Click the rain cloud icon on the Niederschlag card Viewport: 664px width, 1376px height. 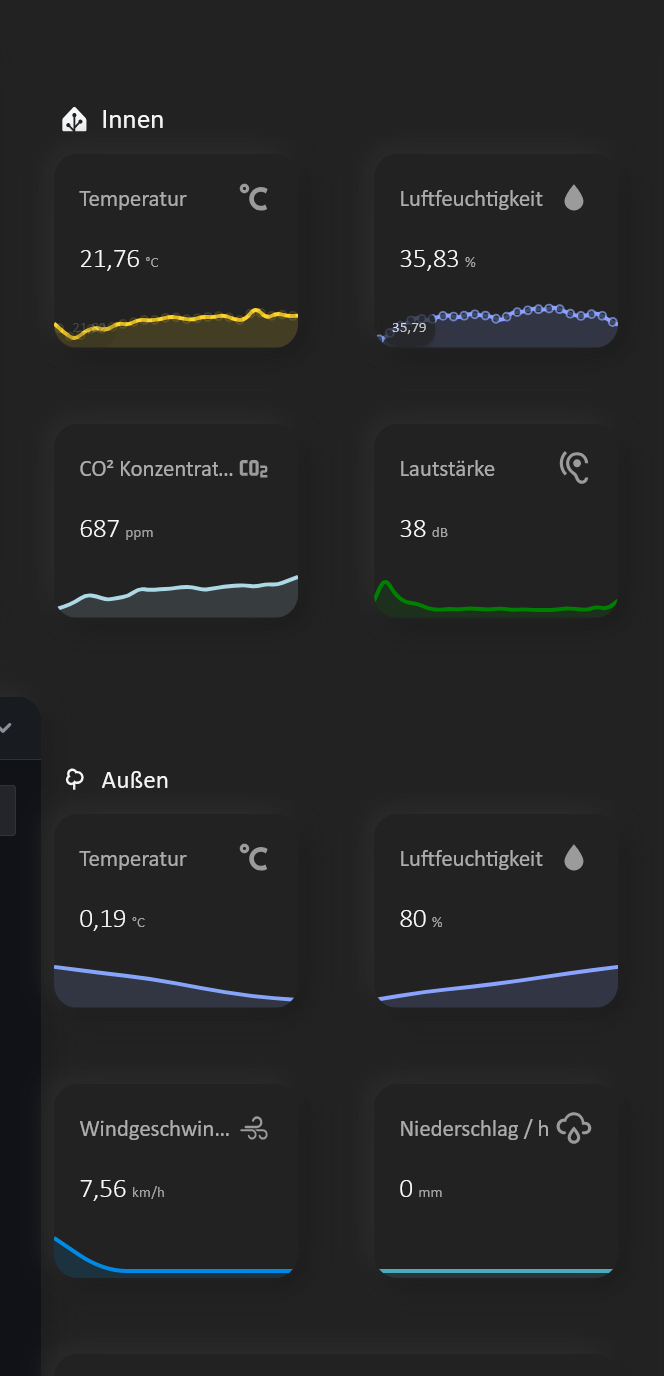pos(574,1128)
